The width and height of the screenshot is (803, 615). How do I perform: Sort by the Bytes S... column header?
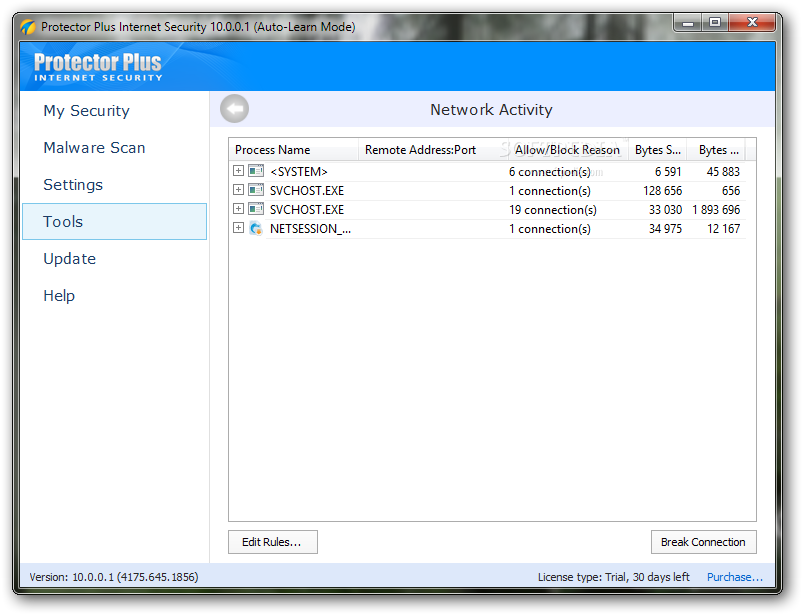658,150
